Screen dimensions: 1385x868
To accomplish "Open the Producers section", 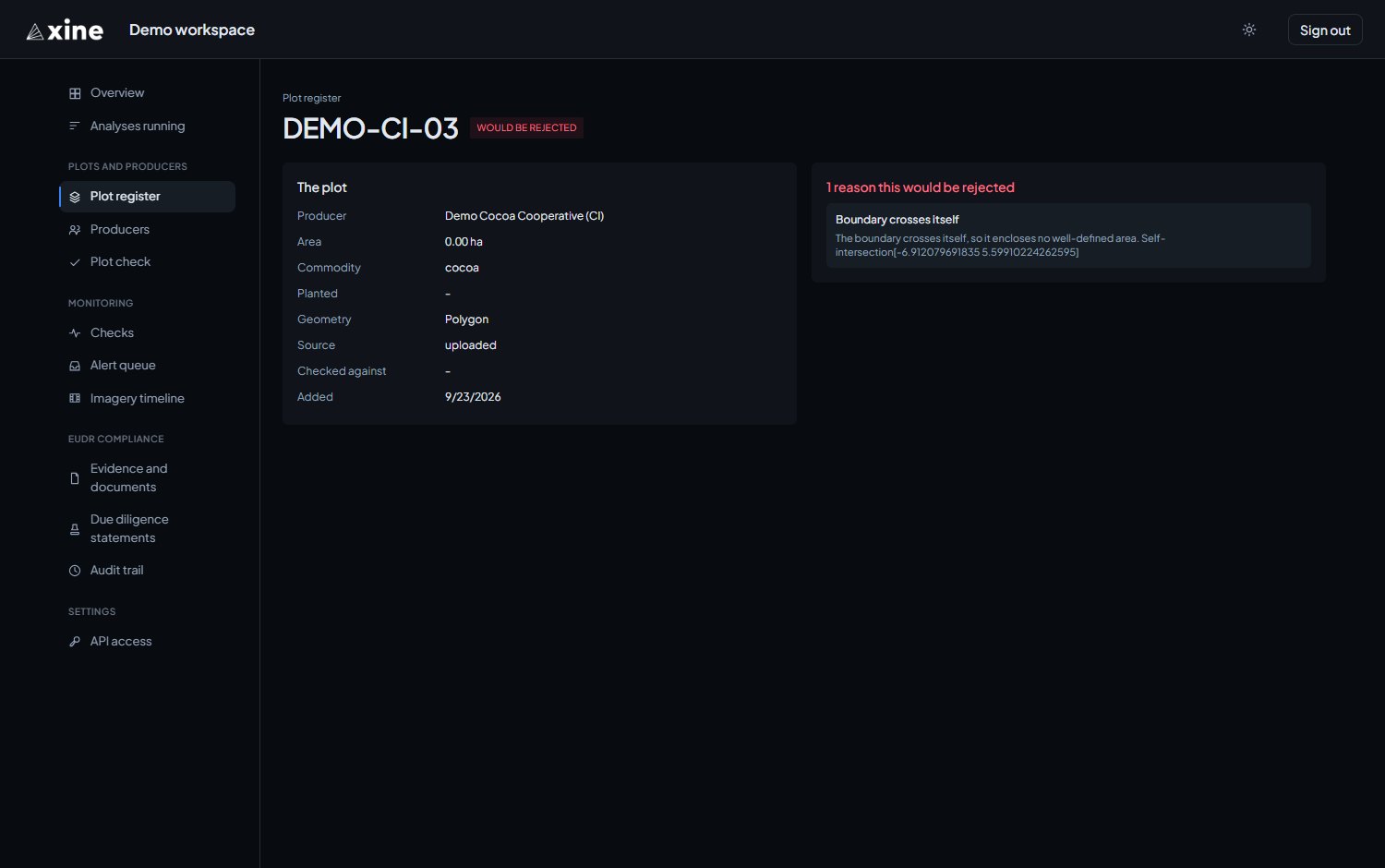I will (148, 230).
